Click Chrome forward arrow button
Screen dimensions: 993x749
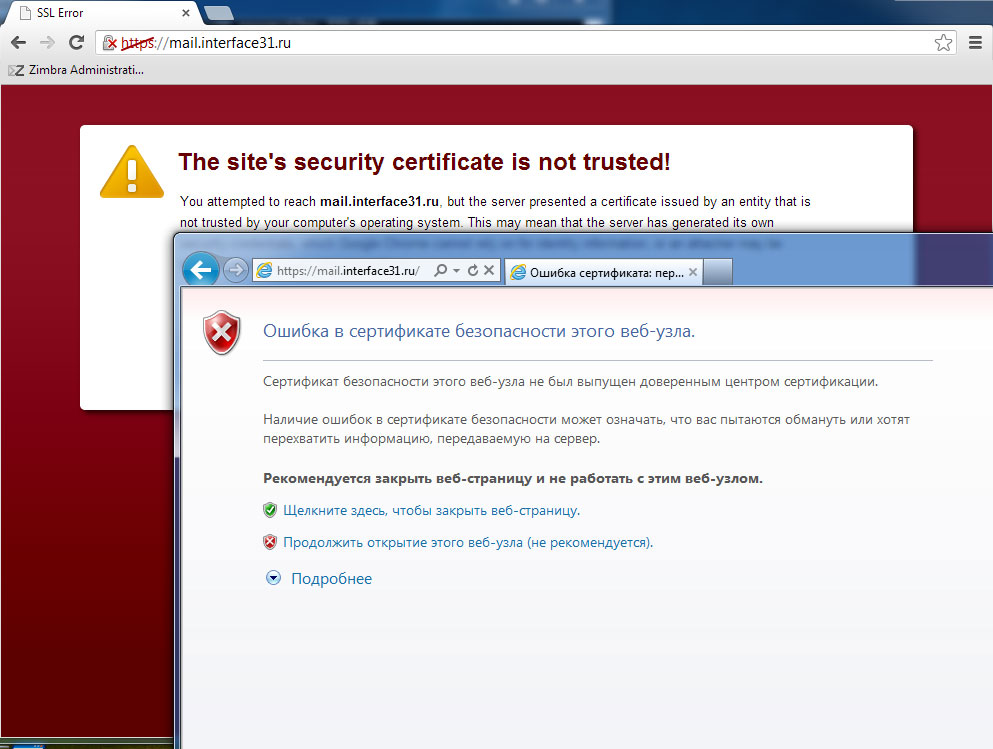coord(47,42)
